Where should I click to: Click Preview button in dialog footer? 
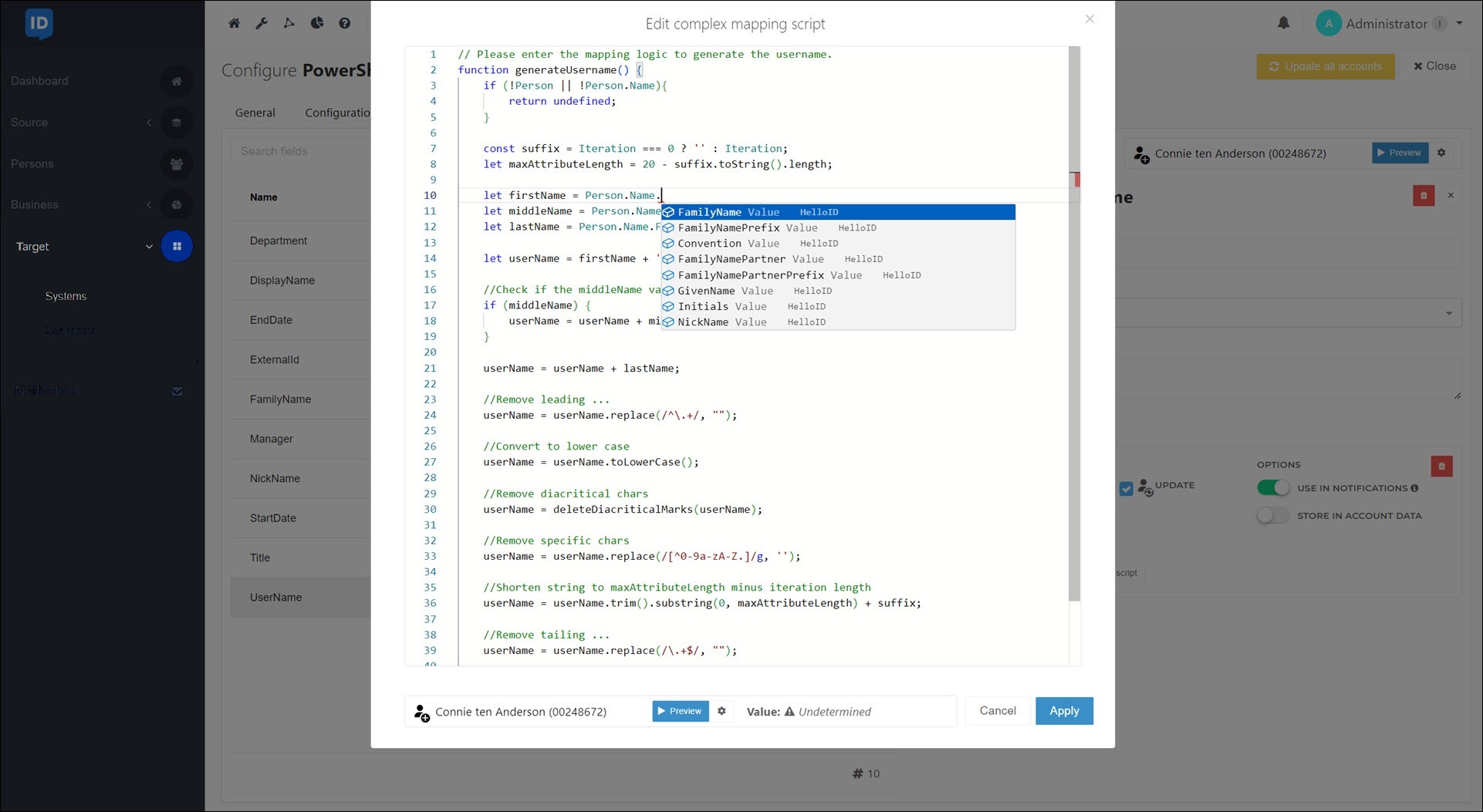pyautogui.click(x=681, y=711)
